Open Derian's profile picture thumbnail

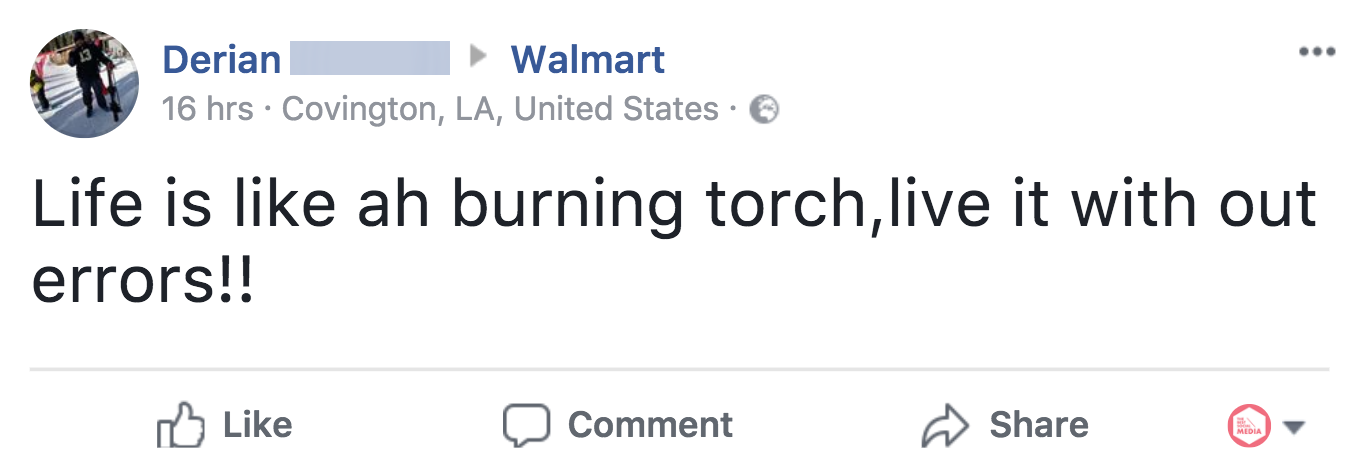pos(85,84)
